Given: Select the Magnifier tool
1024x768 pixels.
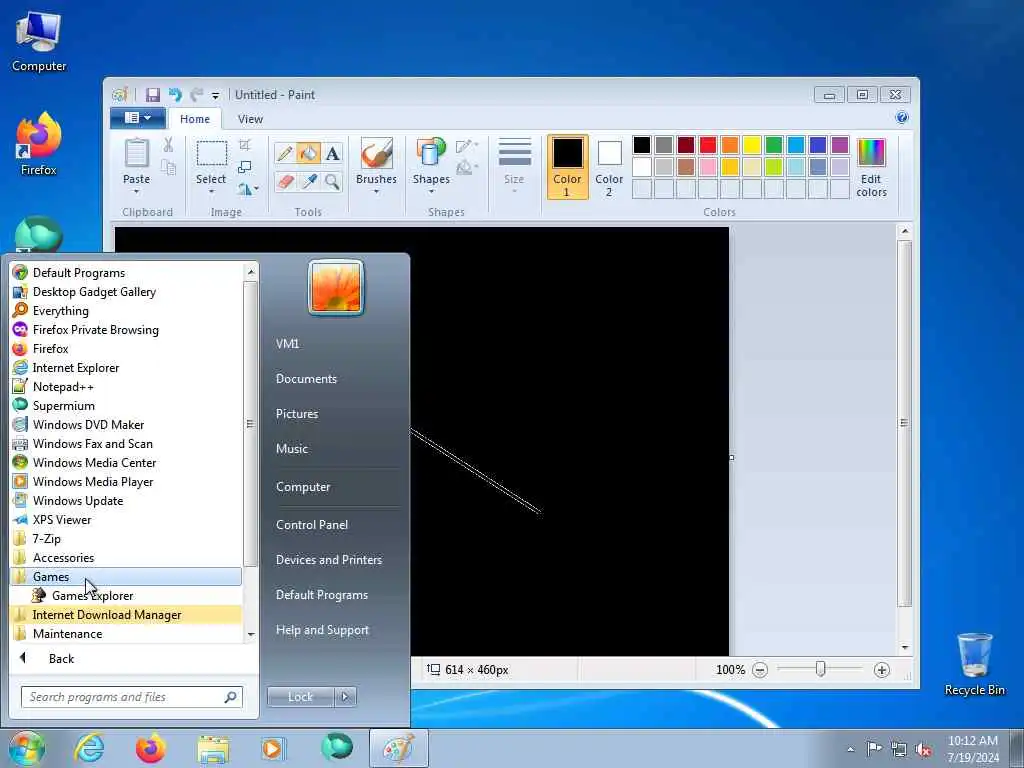Looking at the screenshot, I should click(x=332, y=181).
